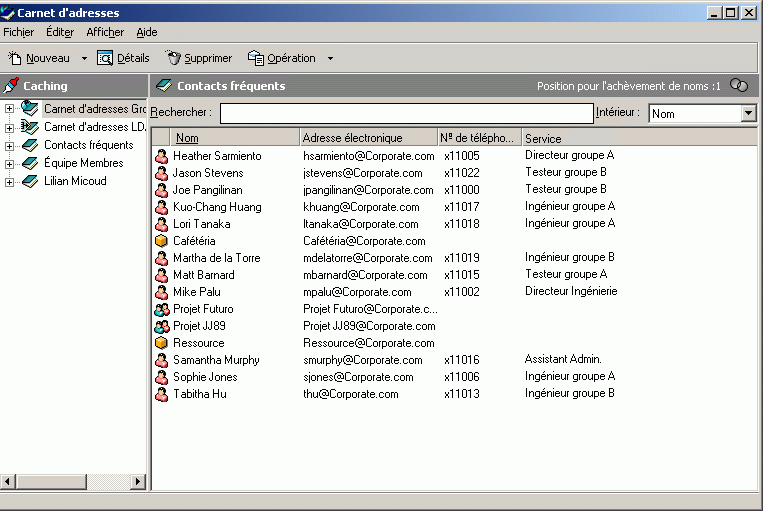Select Lilian Micoud address book
Viewport: 763px width, 511px height.
(x=75, y=181)
